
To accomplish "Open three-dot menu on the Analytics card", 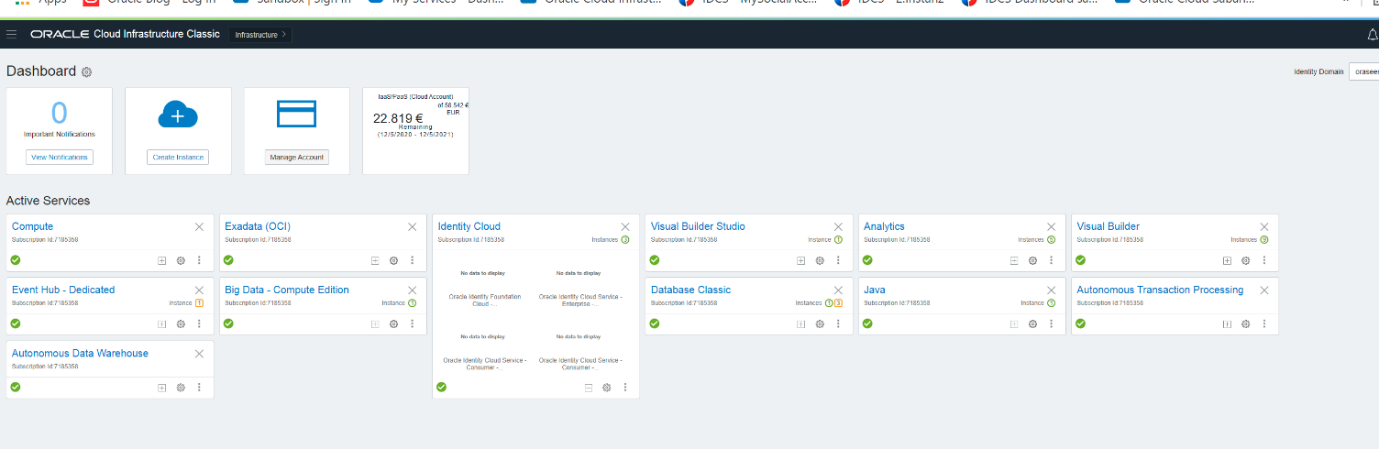I will coord(1051,261).
